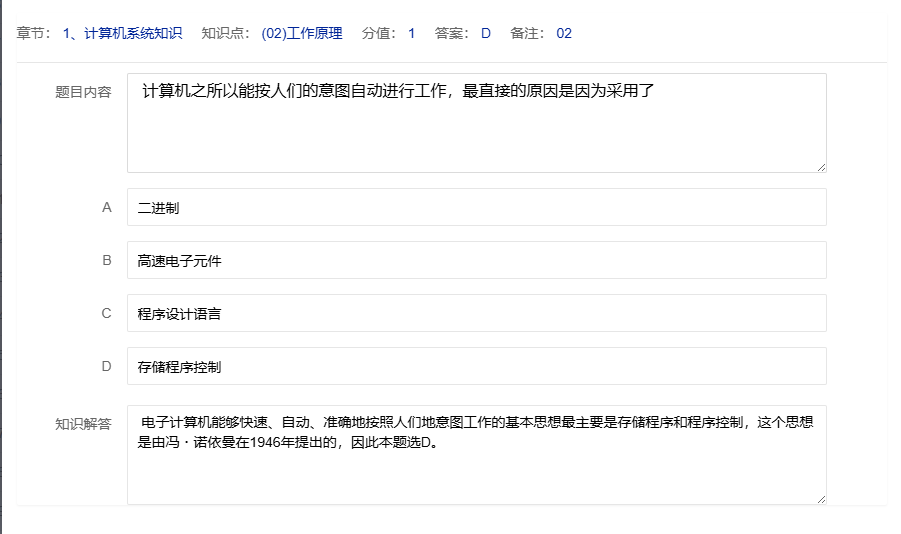Screen dimensions: 901x534
Task: Select option C field 程序设计语言
Action: (476, 313)
